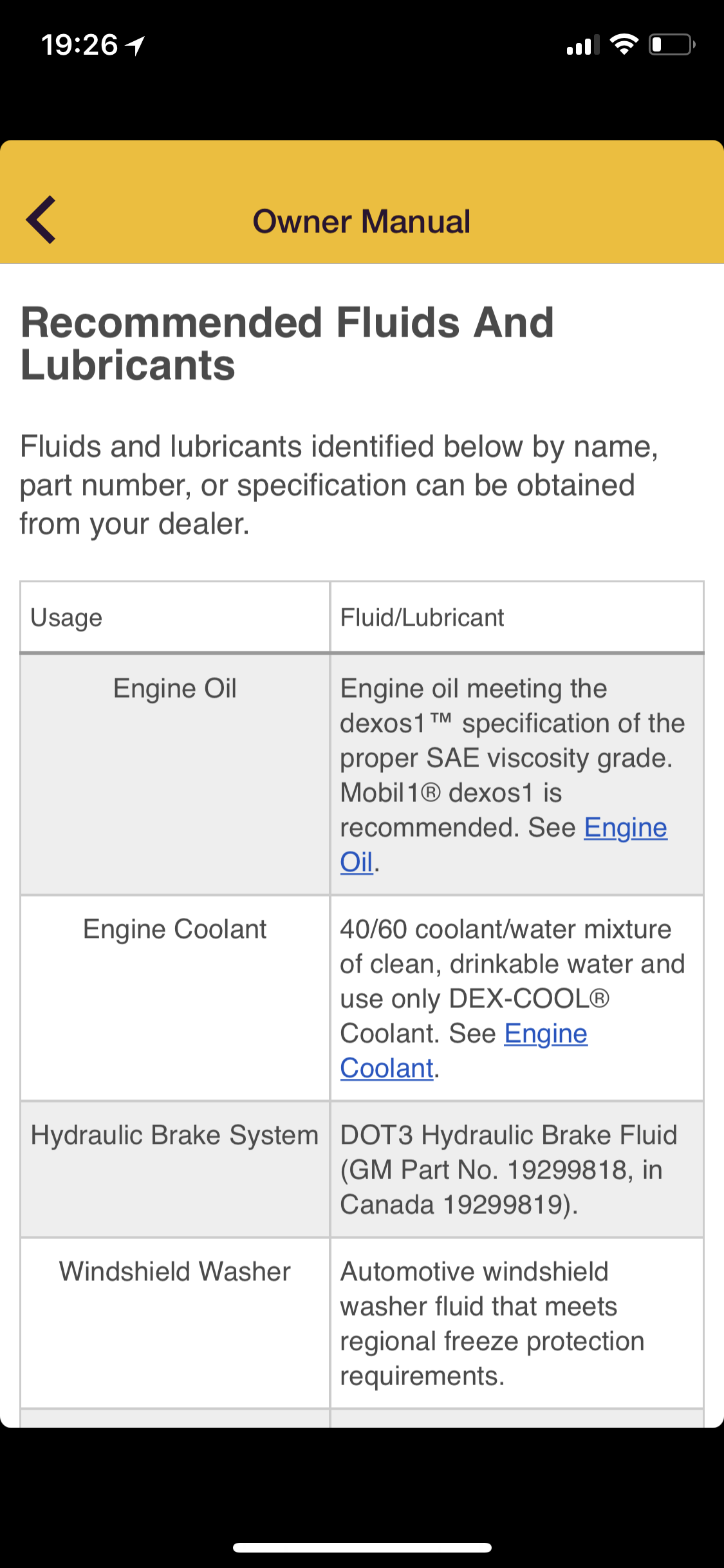724x1568 pixels.
Task: Tap the 19:26 clock display
Action: 79,45
